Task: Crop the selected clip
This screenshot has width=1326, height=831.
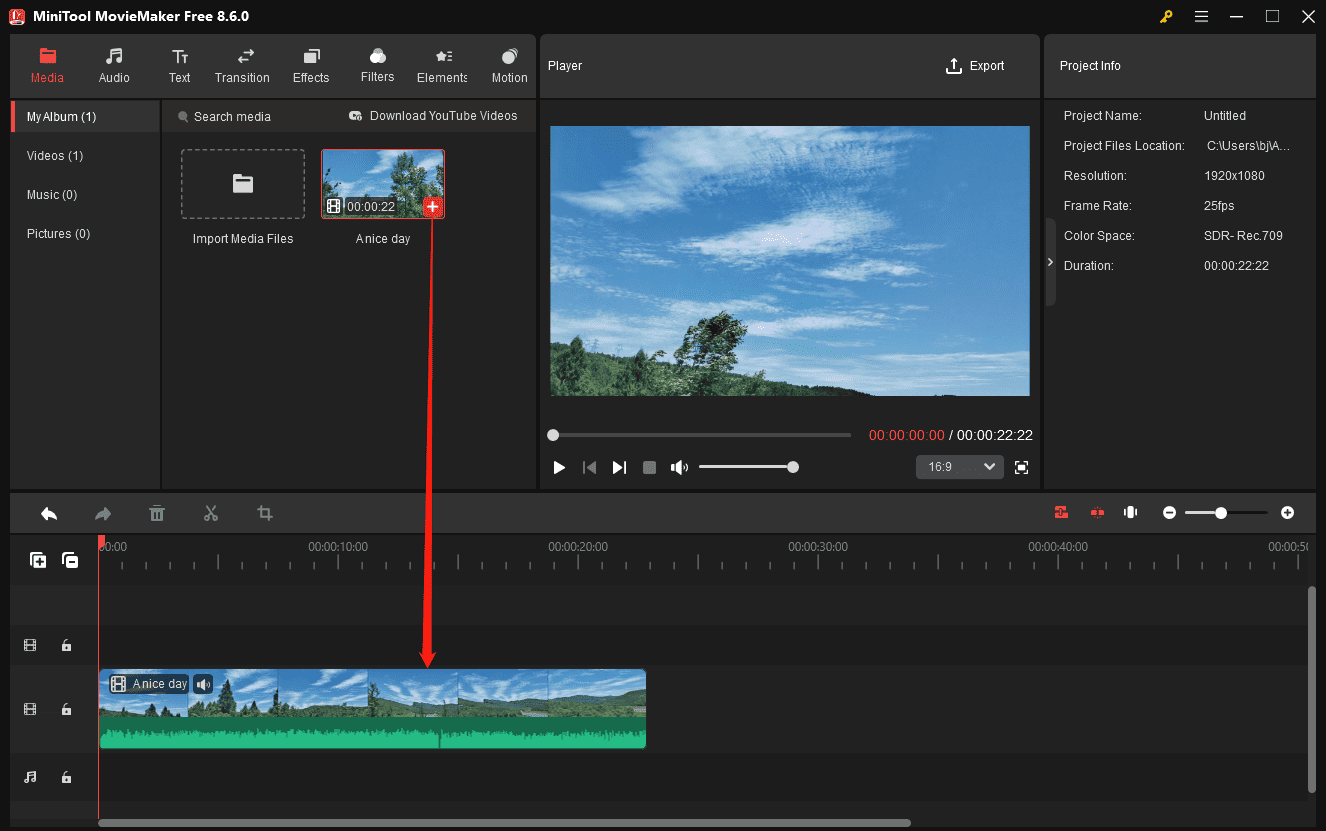Action: pos(264,513)
